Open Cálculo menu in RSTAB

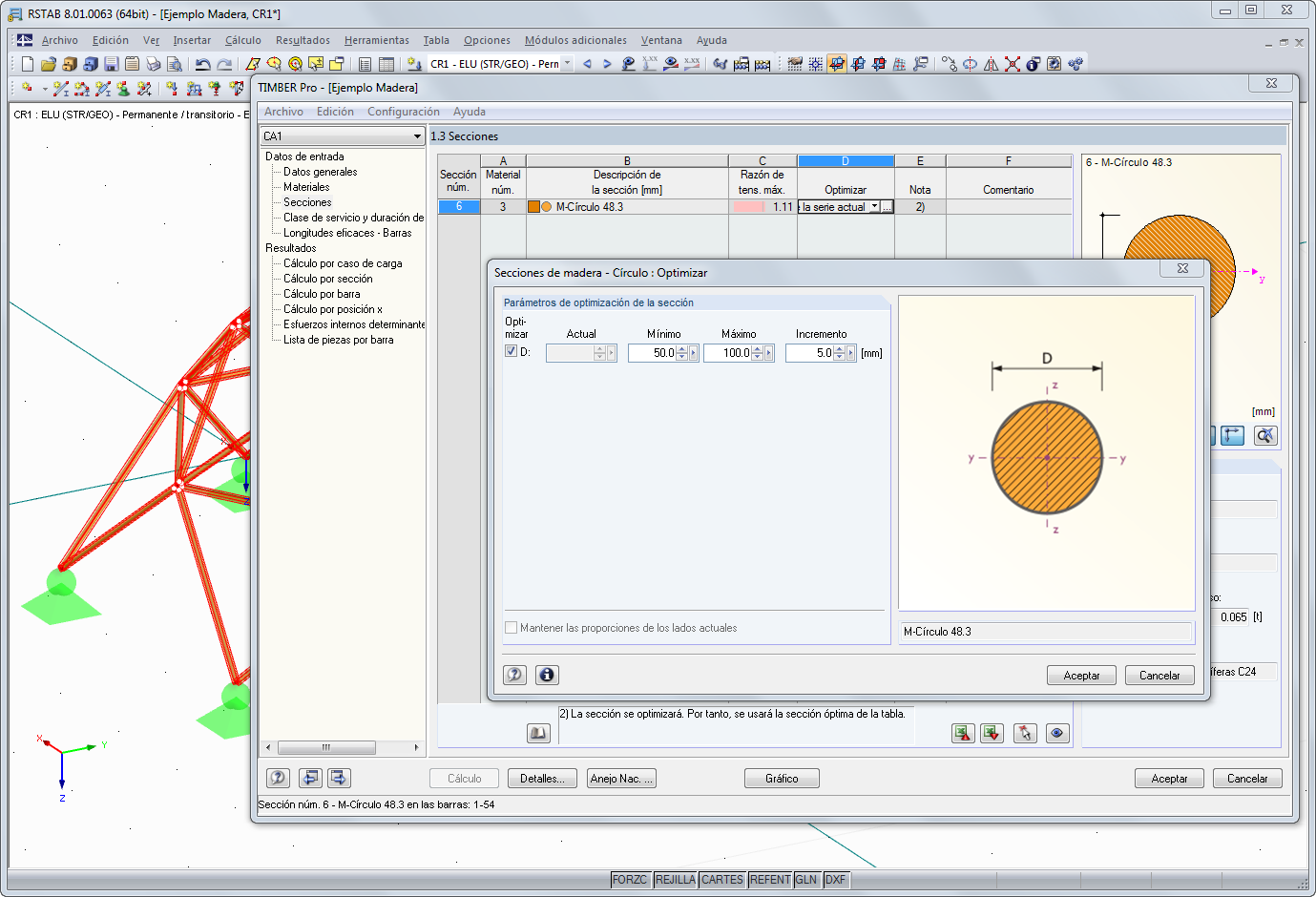point(243,40)
